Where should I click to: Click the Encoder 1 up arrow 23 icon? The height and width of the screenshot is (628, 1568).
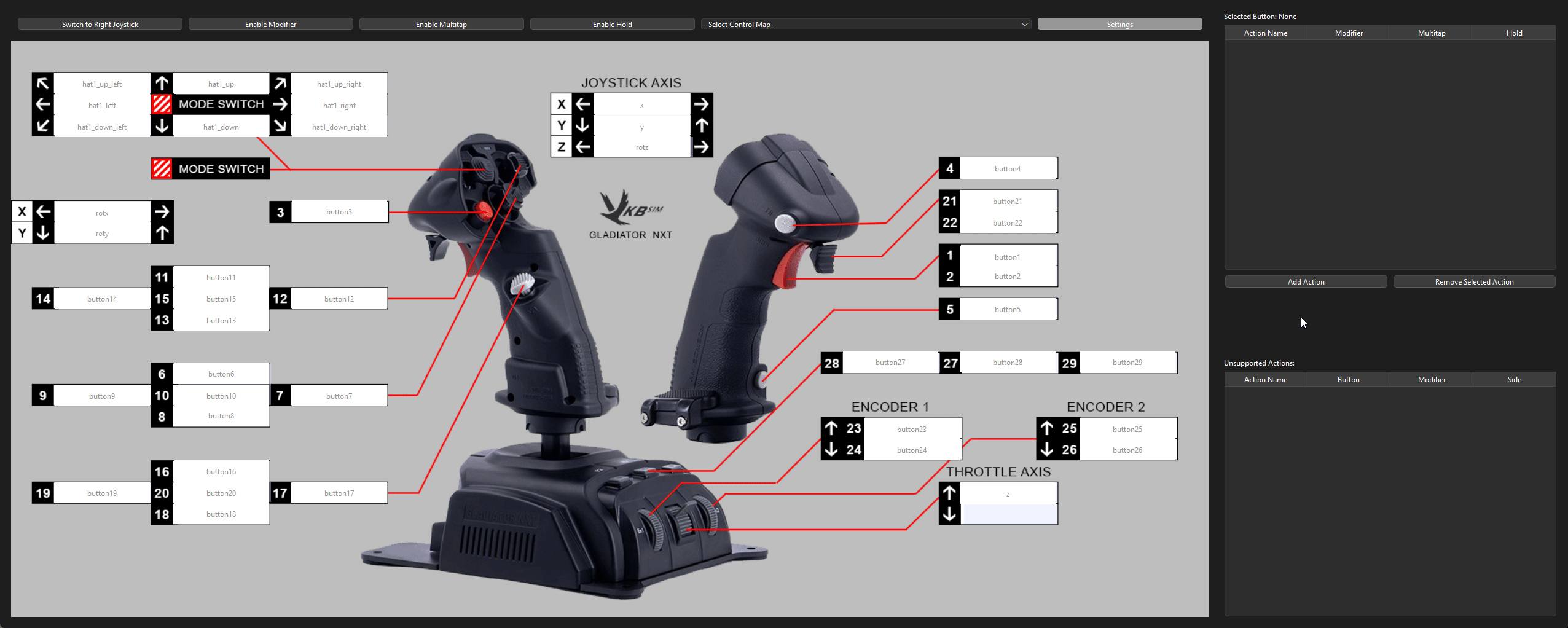coord(831,428)
